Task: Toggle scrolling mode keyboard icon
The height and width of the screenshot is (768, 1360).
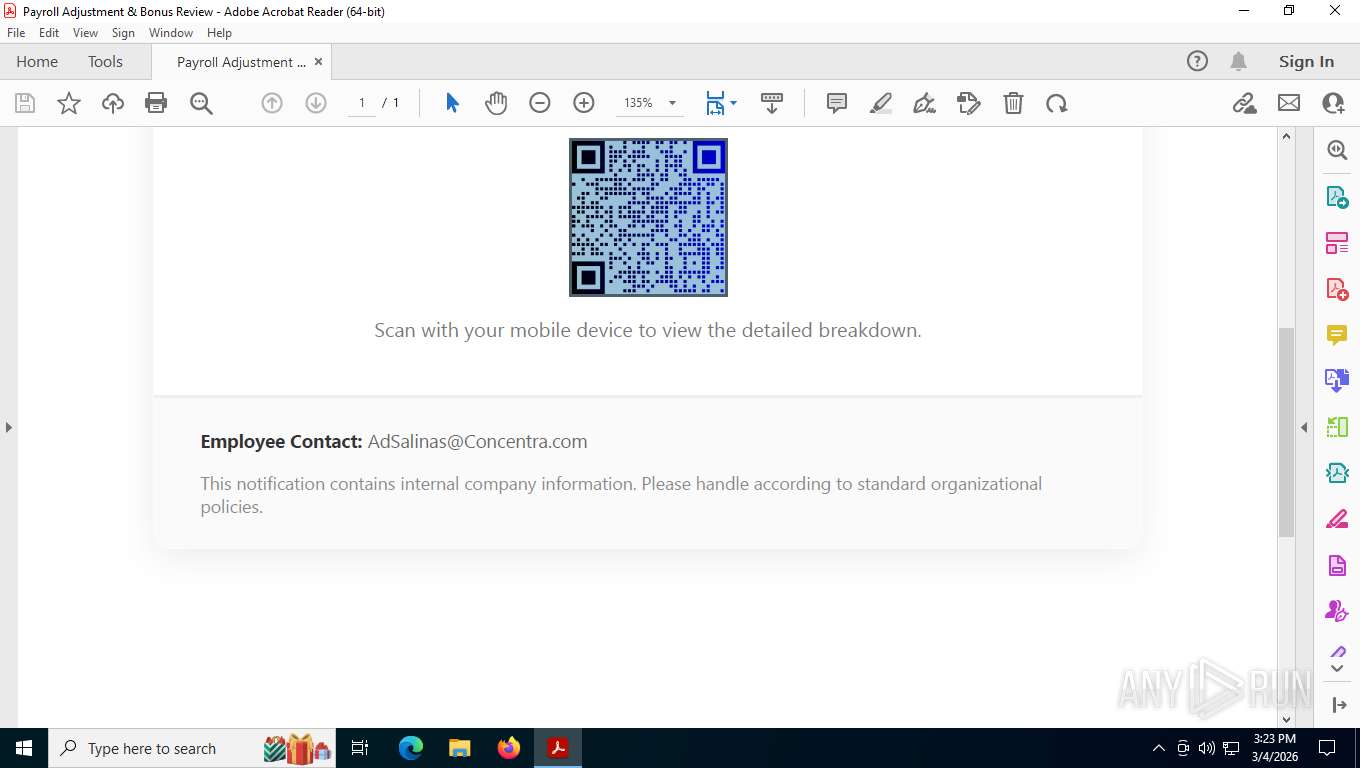Action: coord(771,103)
